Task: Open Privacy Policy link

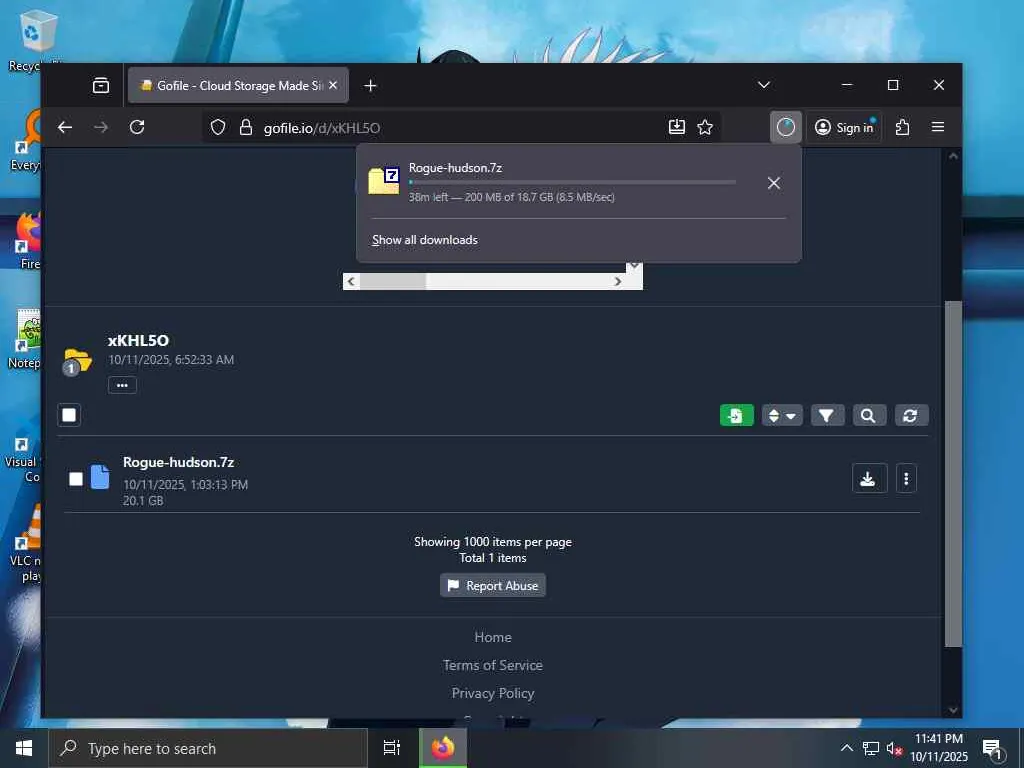Action: click(x=493, y=694)
